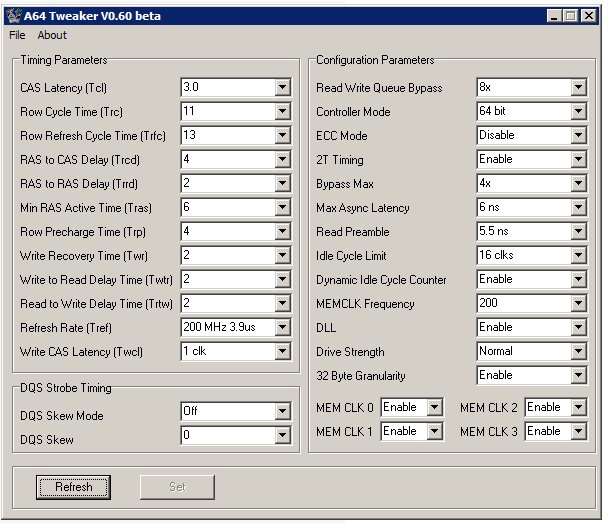Click the 'DQS Strobe Timing' group title
This screenshot has width=608, height=524.
(x=66, y=388)
